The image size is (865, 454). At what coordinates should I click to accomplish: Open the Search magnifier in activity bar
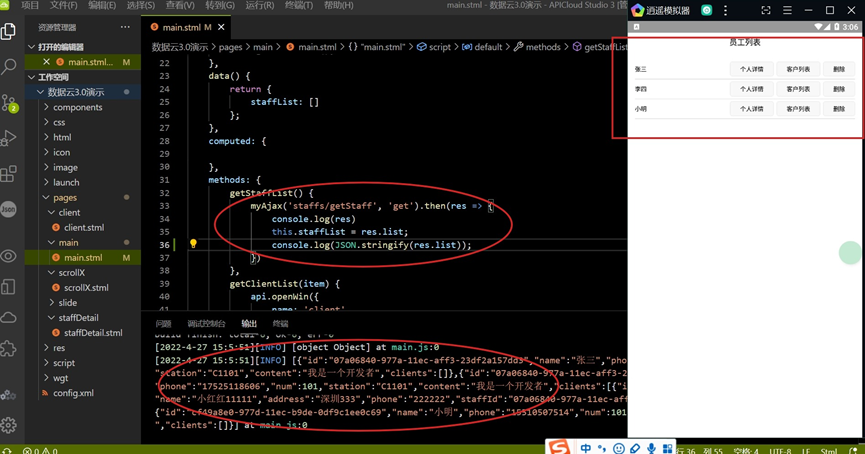(x=8, y=67)
